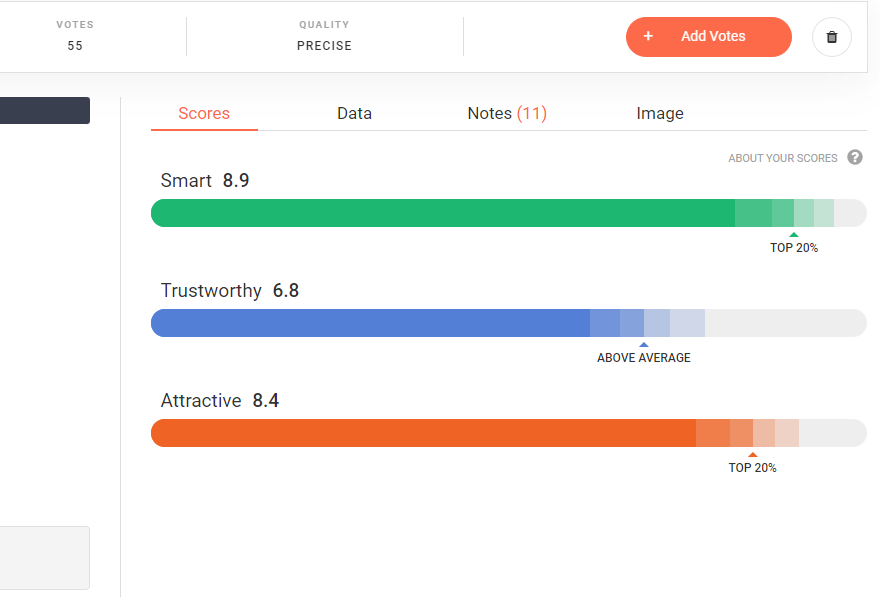Open the About Your Scores link
Viewport: 880px width, 605px height.
[x=783, y=158]
